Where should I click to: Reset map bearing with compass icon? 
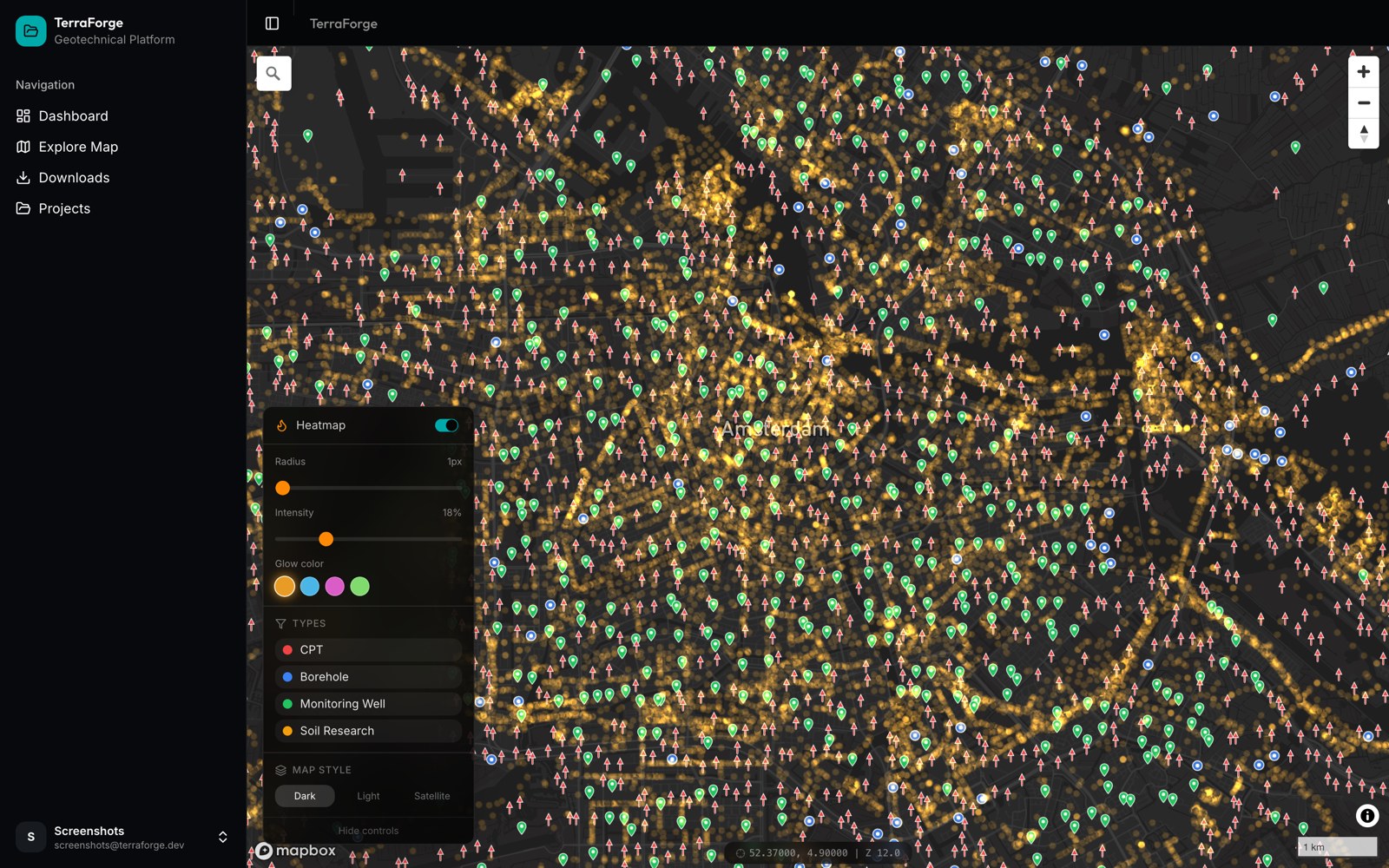1364,133
